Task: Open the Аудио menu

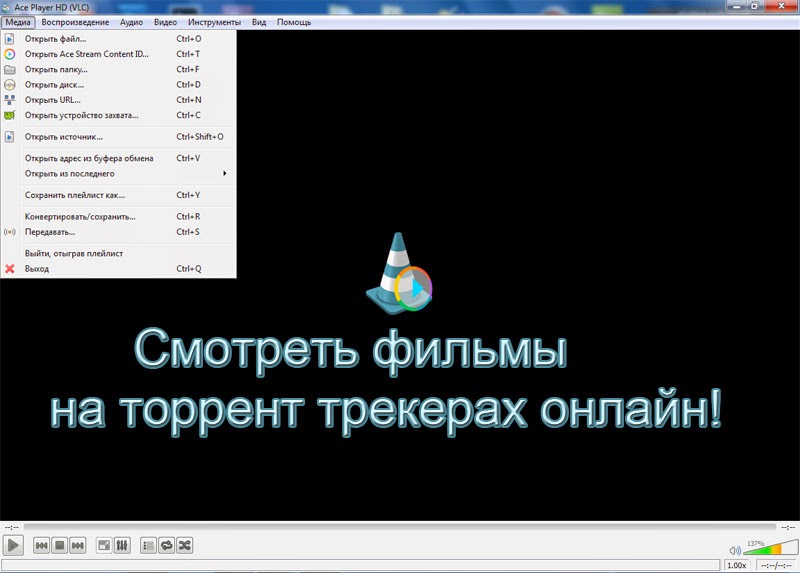Action: [x=131, y=22]
